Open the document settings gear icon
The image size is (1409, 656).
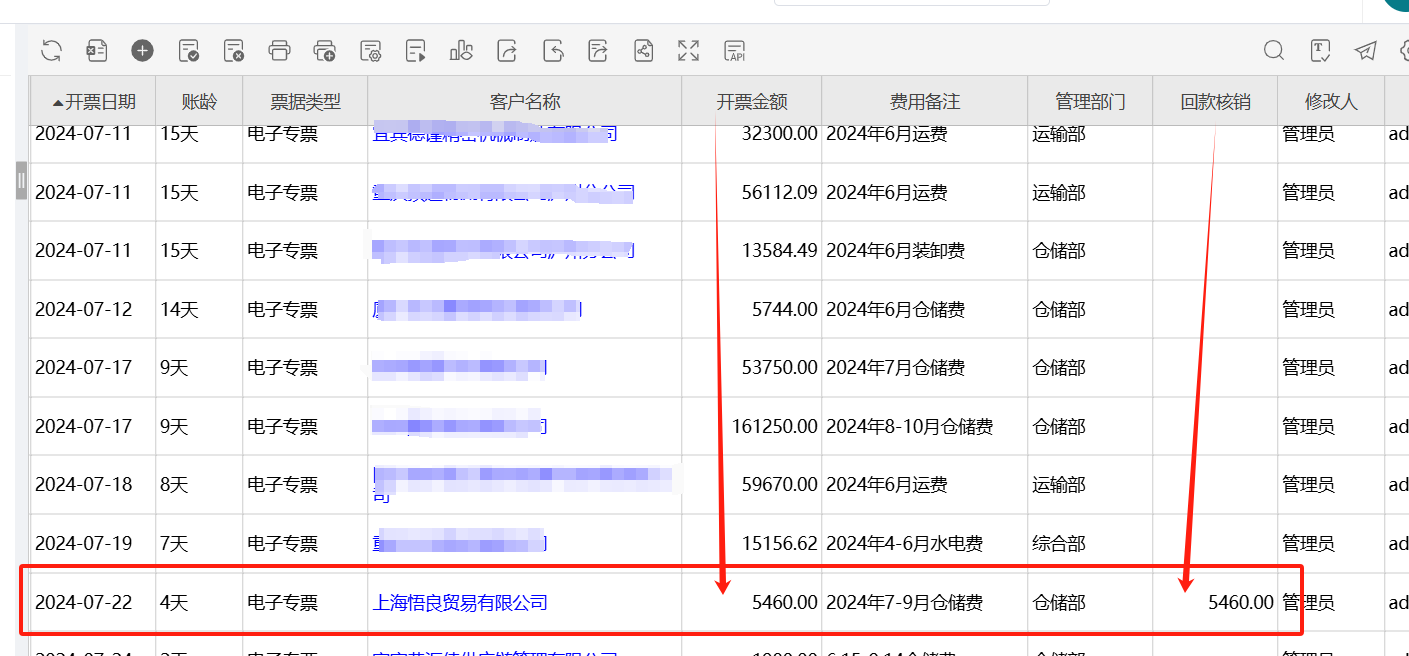point(371,50)
